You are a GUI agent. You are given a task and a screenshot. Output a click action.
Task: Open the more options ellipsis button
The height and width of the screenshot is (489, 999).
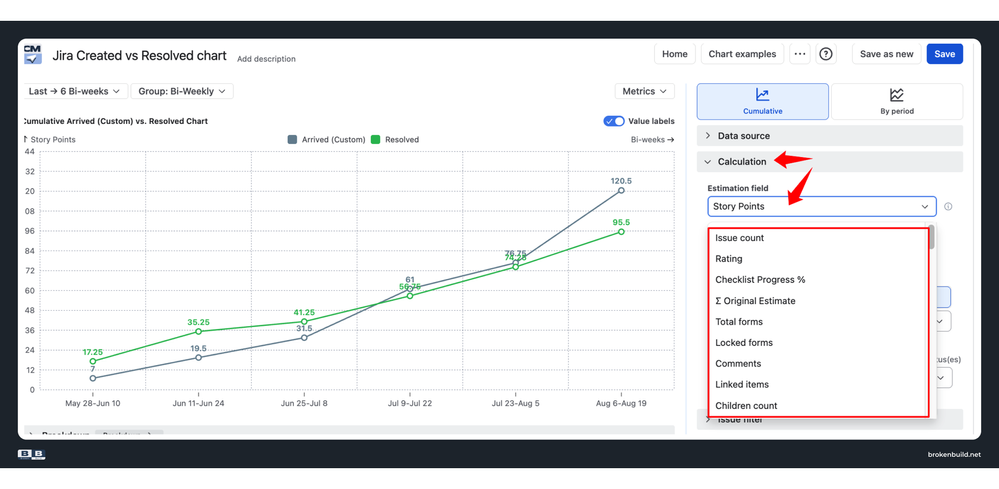point(800,54)
